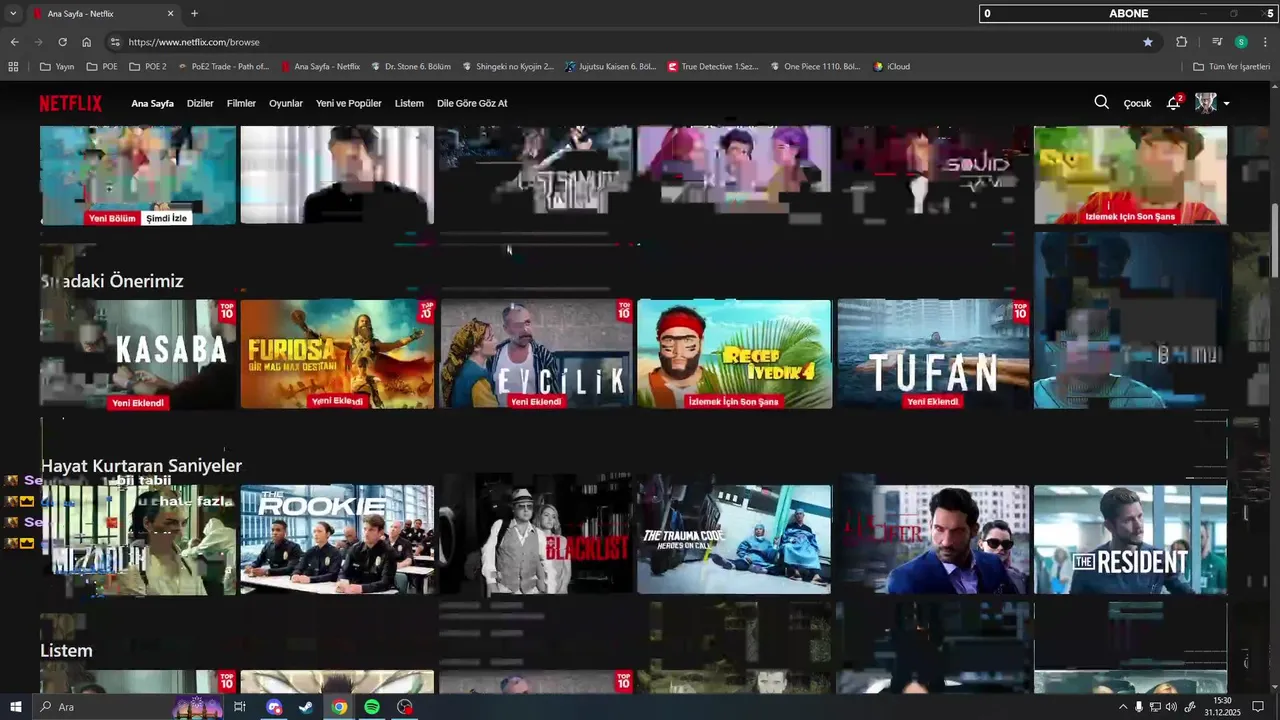The height and width of the screenshot is (720, 1280).
Task: Switch to the Çocuk profile link
Action: [1137, 103]
